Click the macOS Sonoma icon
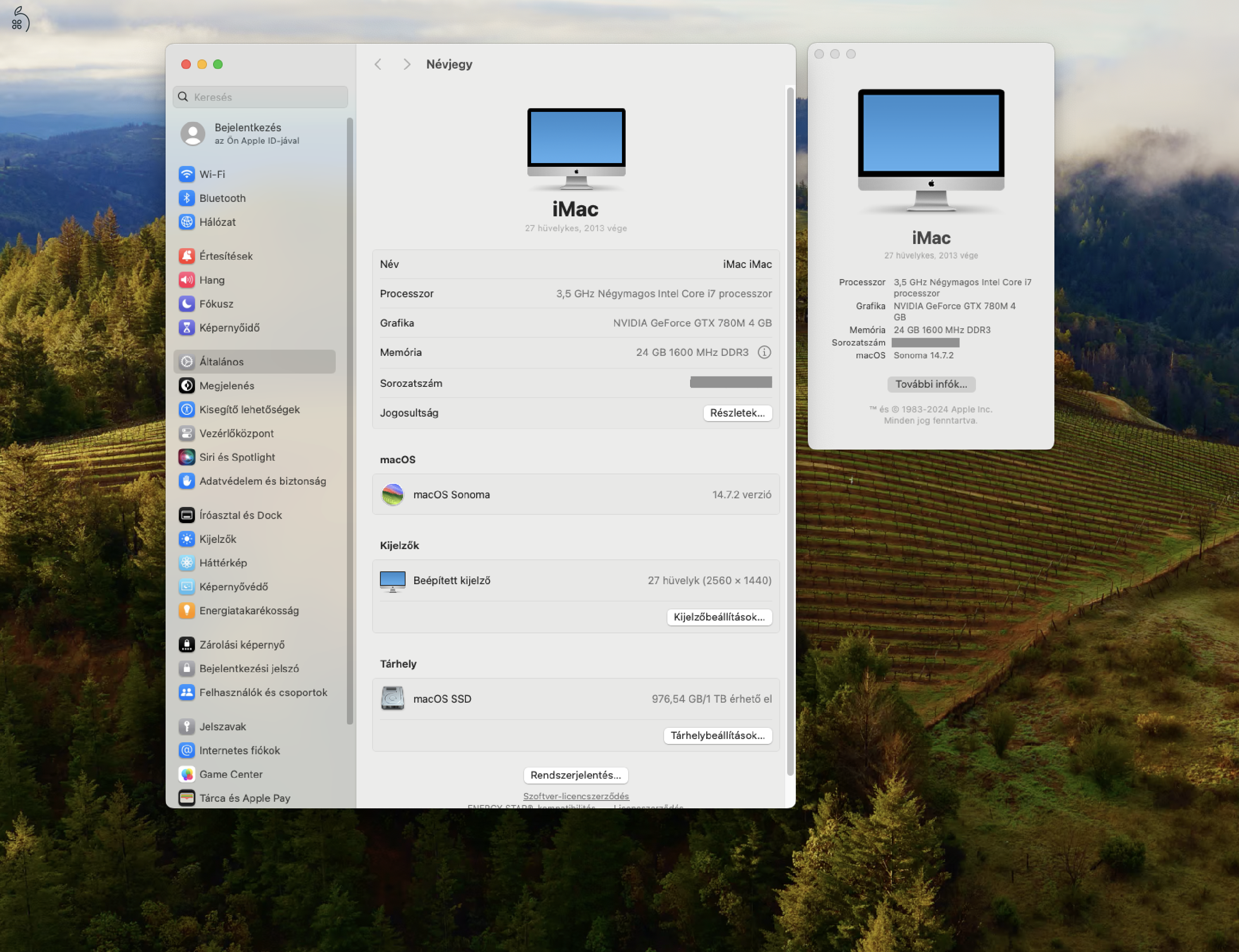 392,494
